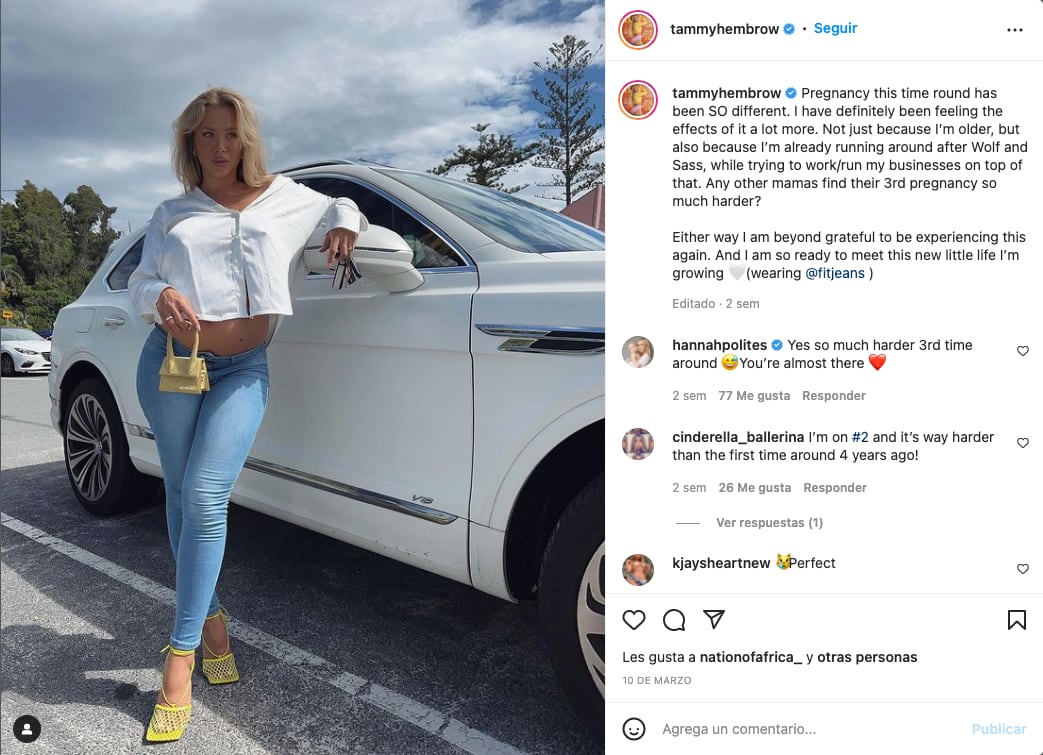1043x755 pixels.
Task: Open the #2 hashtag link
Action: pyautogui.click(x=860, y=437)
